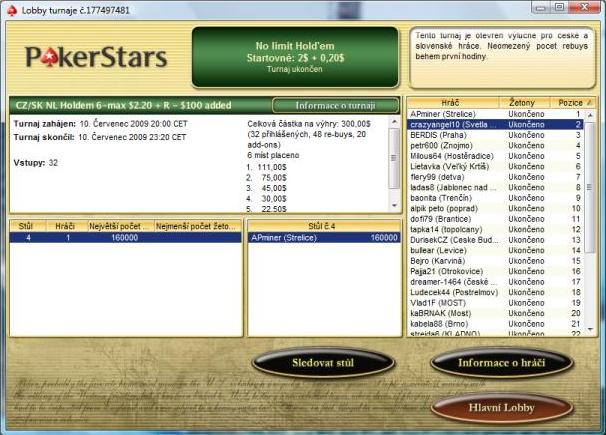Select Vlad1F (MOST) player row
606x435 pixels.
point(495,303)
